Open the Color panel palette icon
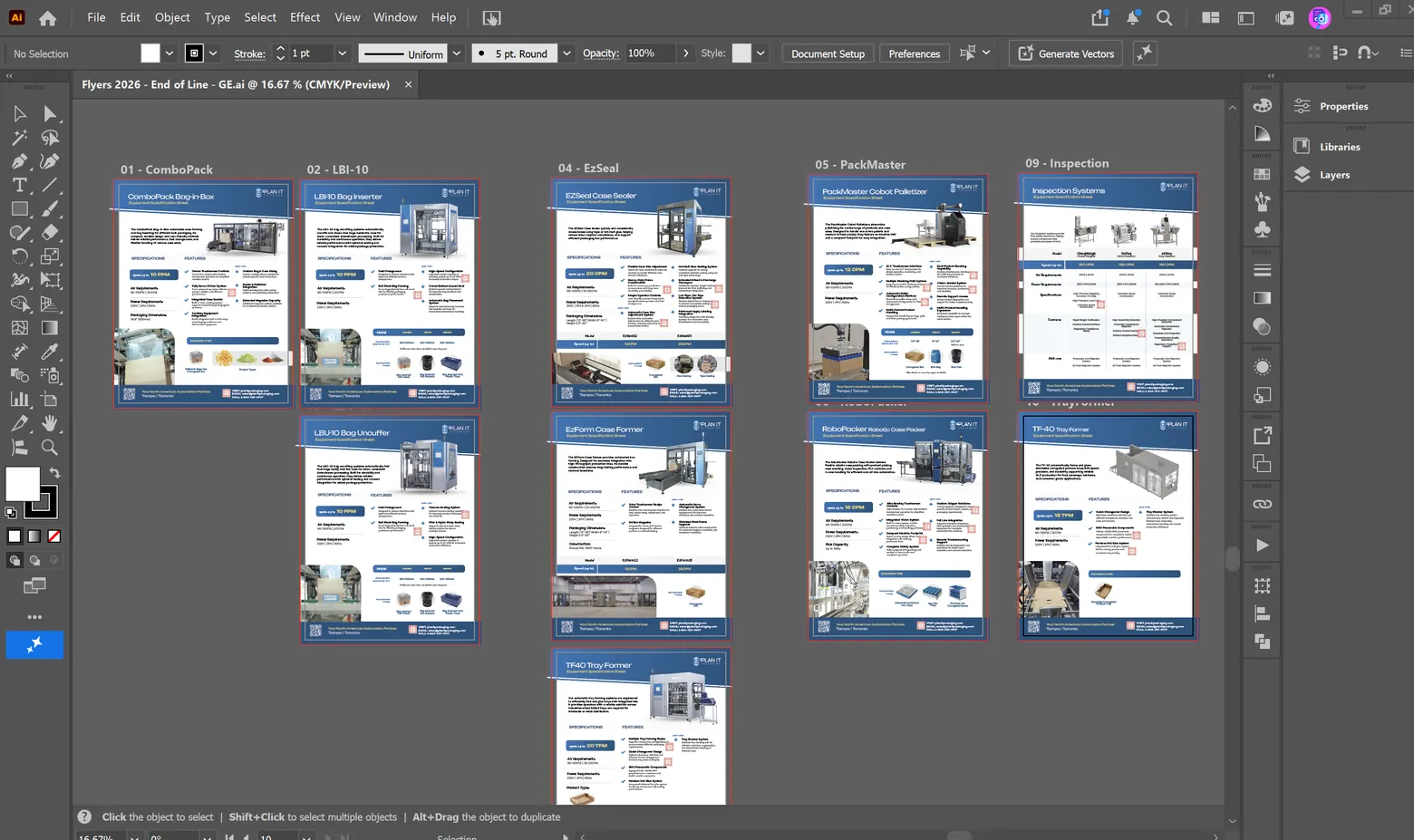The height and width of the screenshot is (840, 1414). click(1262, 106)
